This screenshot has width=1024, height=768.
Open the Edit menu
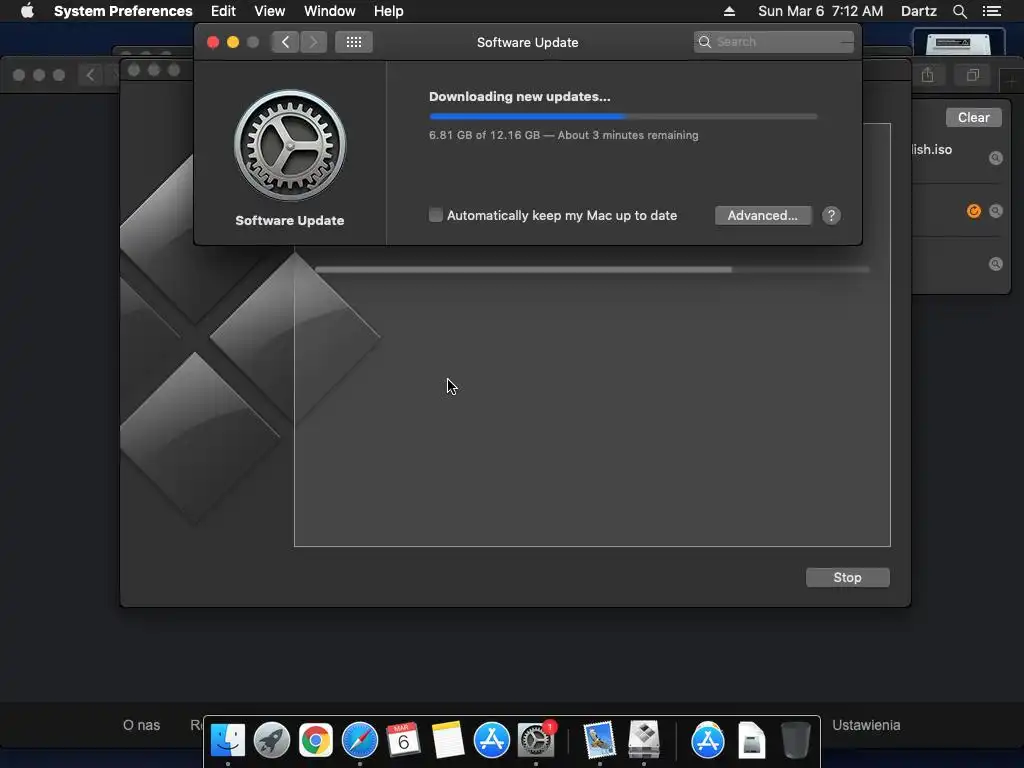223,11
